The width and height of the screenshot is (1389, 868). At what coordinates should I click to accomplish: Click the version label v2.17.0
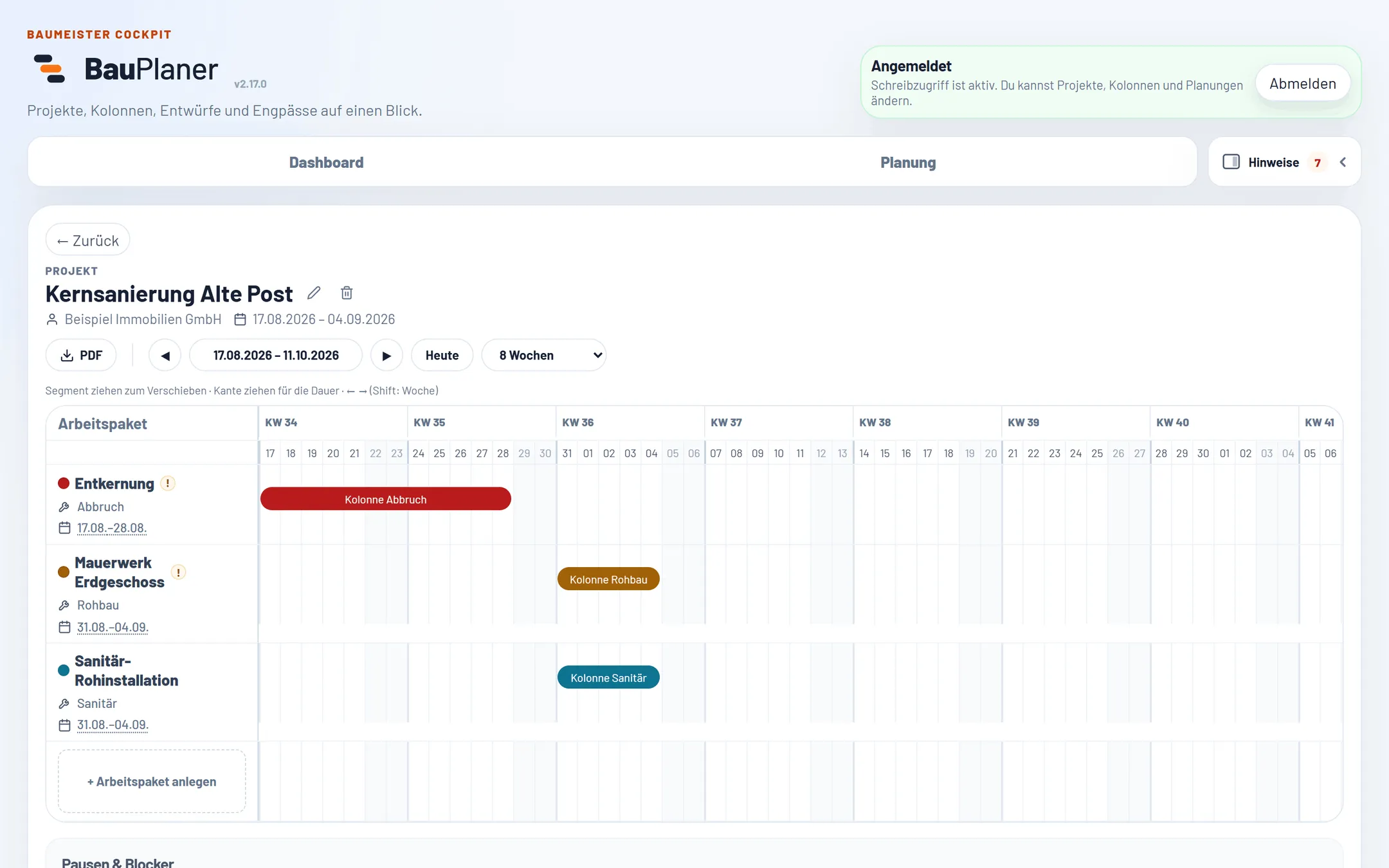click(250, 84)
